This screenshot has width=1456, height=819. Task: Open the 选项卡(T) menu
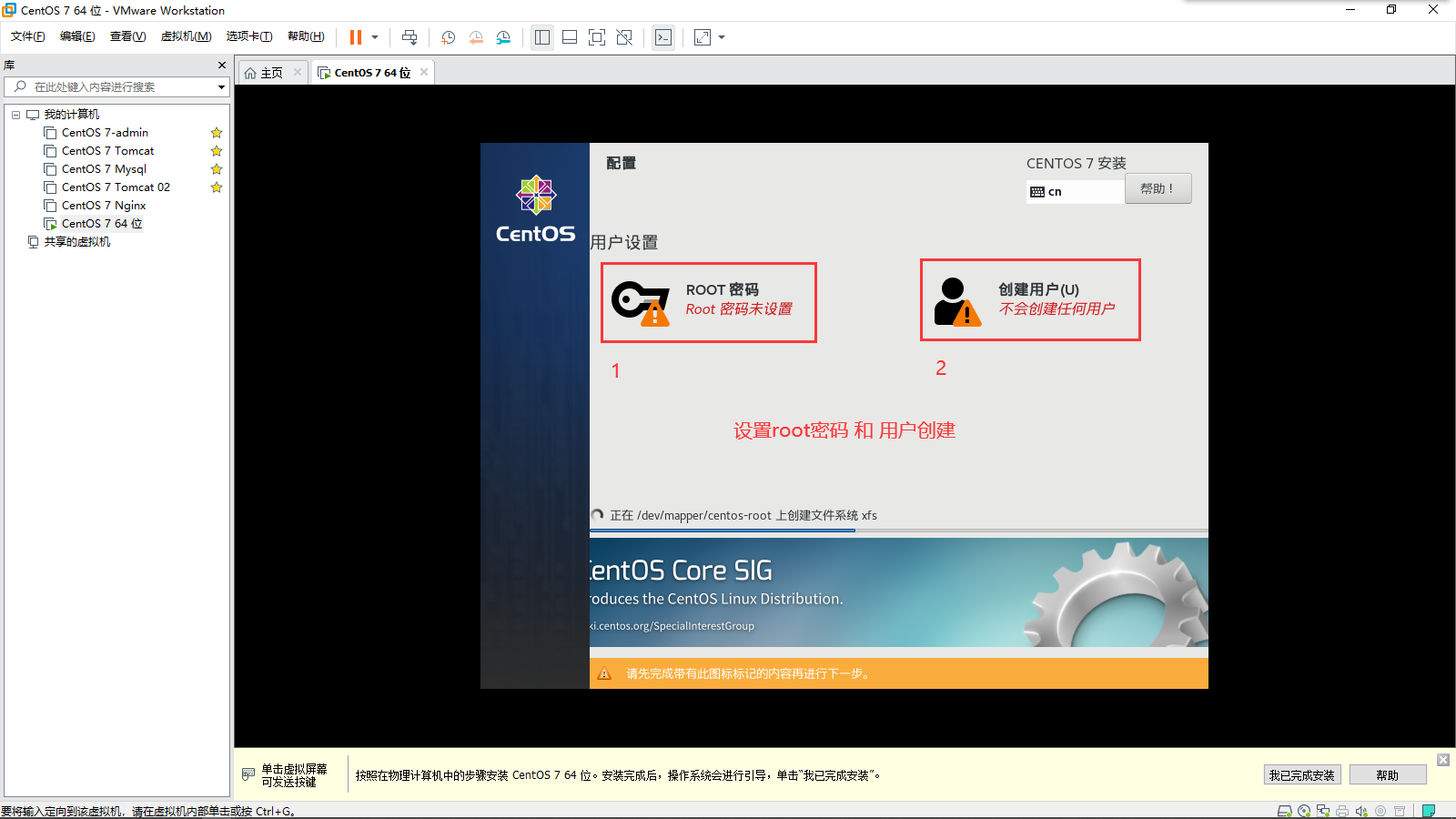point(249,36)
